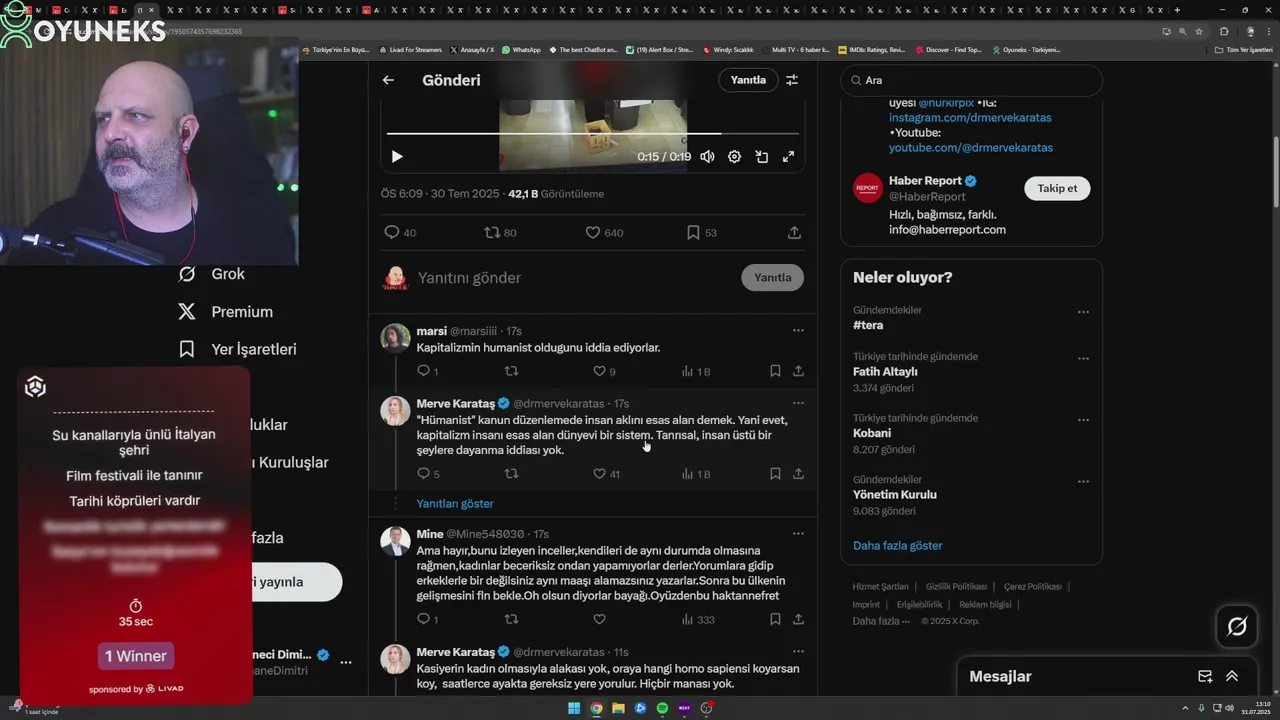This screenshot has height=720, width=1280.
Task: Expand video to fullscreen
Action: coord(788,157)
